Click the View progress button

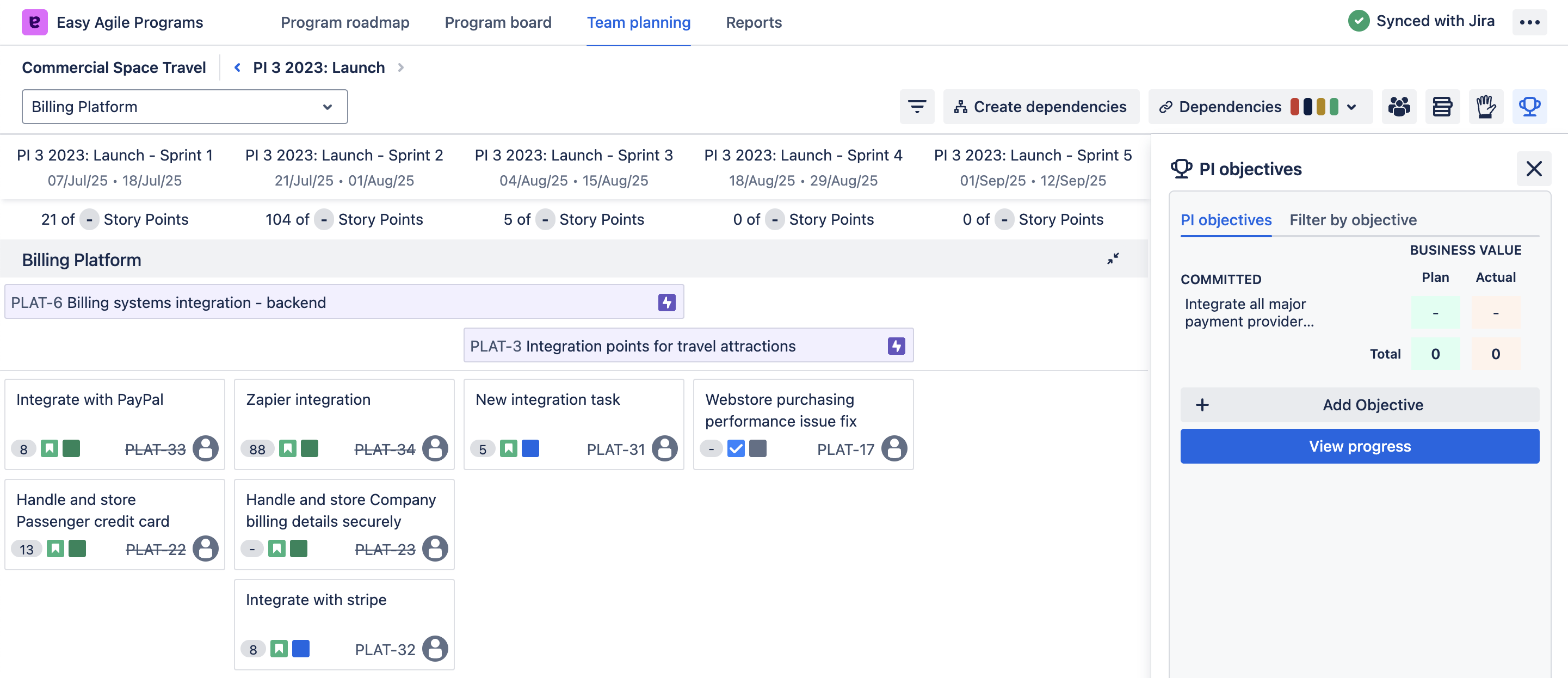tap(1359, 446)
